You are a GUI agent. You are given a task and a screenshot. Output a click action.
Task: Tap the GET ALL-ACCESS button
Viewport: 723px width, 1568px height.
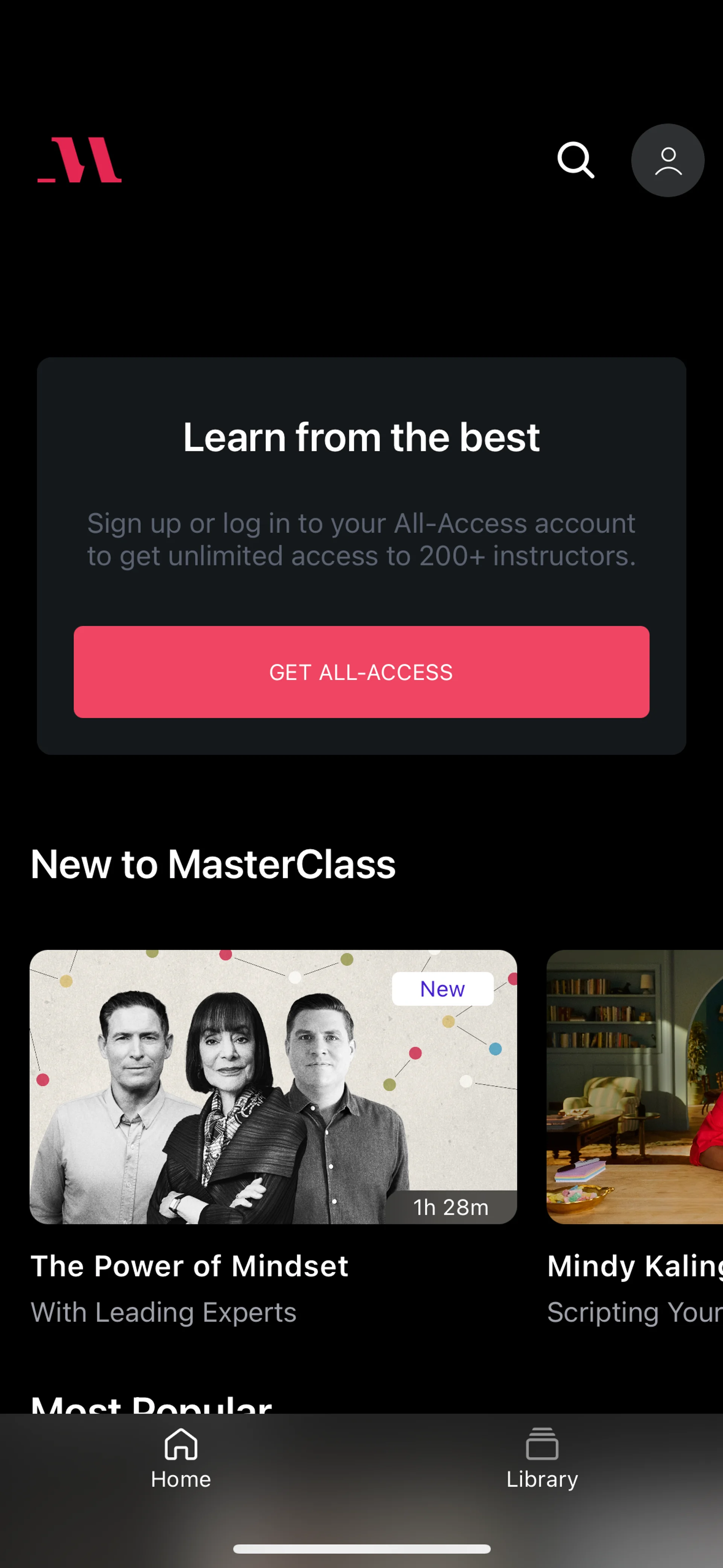click(361, 672)
